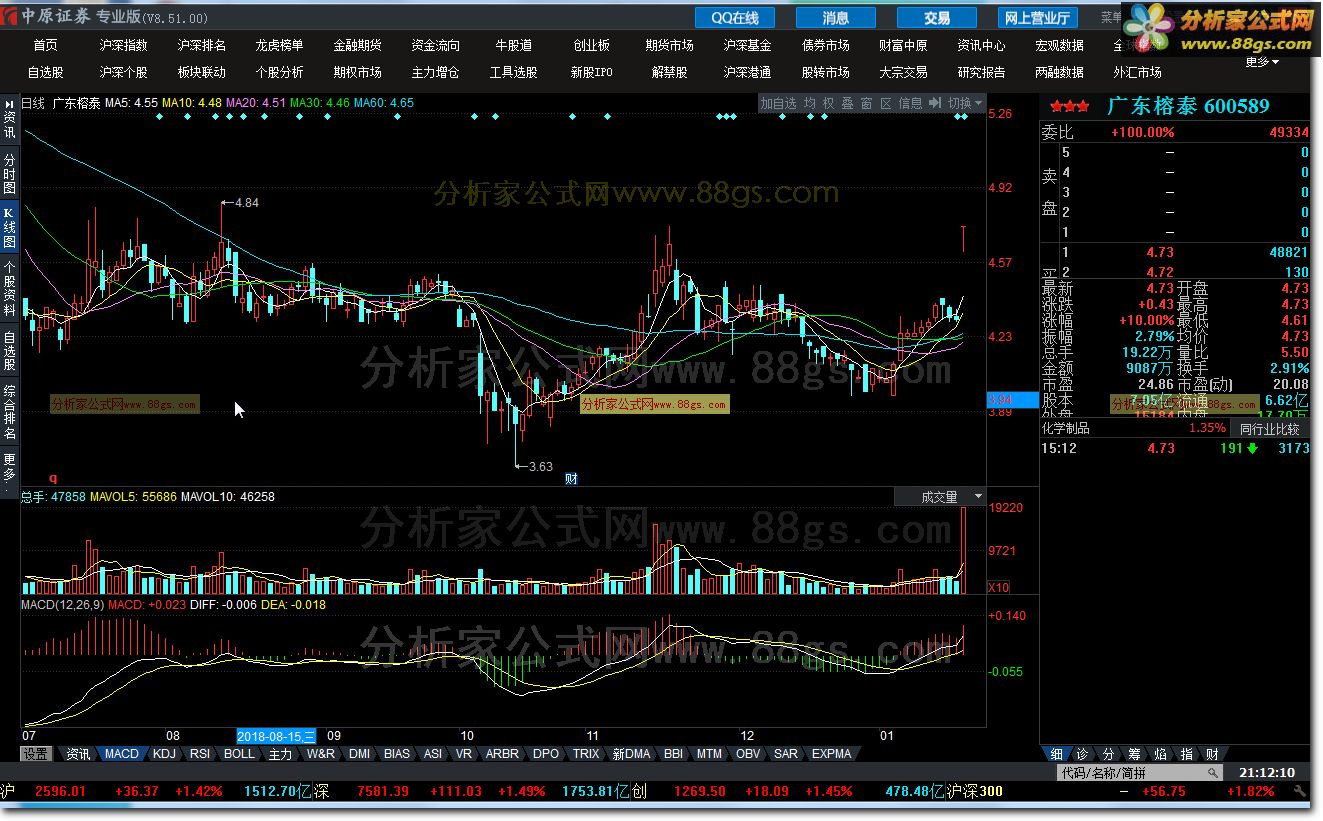This screenshot has height=821, width=1323.
Task: Click the 主力 tab beside BOLL
Action: tap(280, 754)
